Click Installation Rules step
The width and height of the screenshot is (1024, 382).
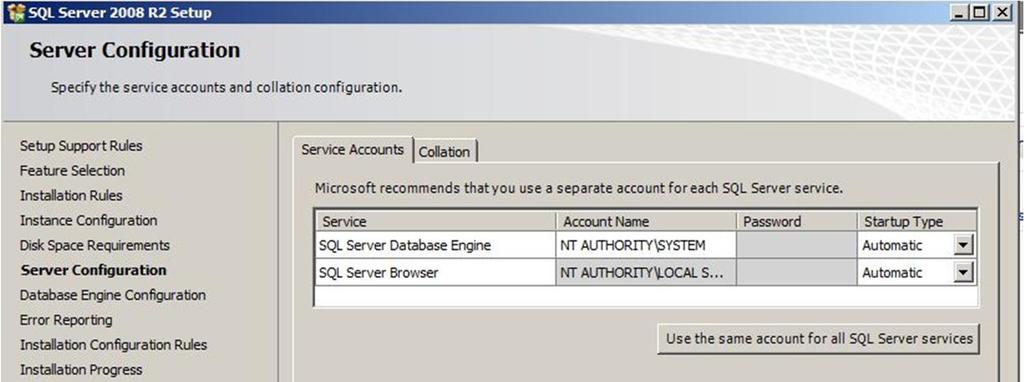[71, 195]
